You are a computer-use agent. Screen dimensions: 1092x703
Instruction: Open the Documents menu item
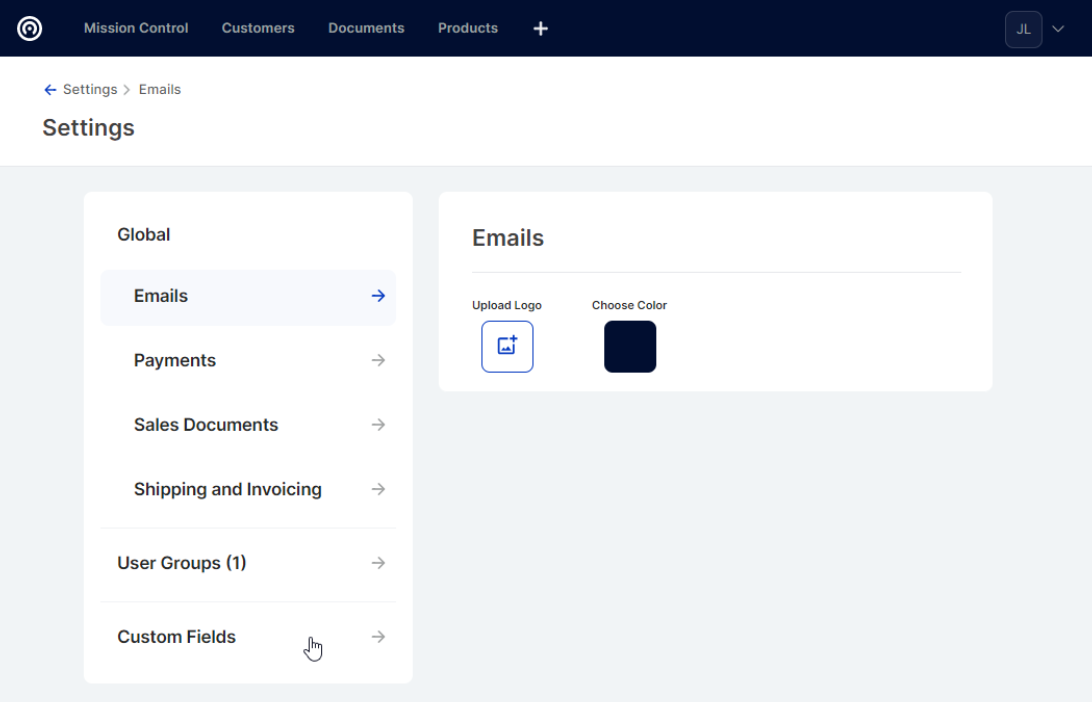click(366, 29)
